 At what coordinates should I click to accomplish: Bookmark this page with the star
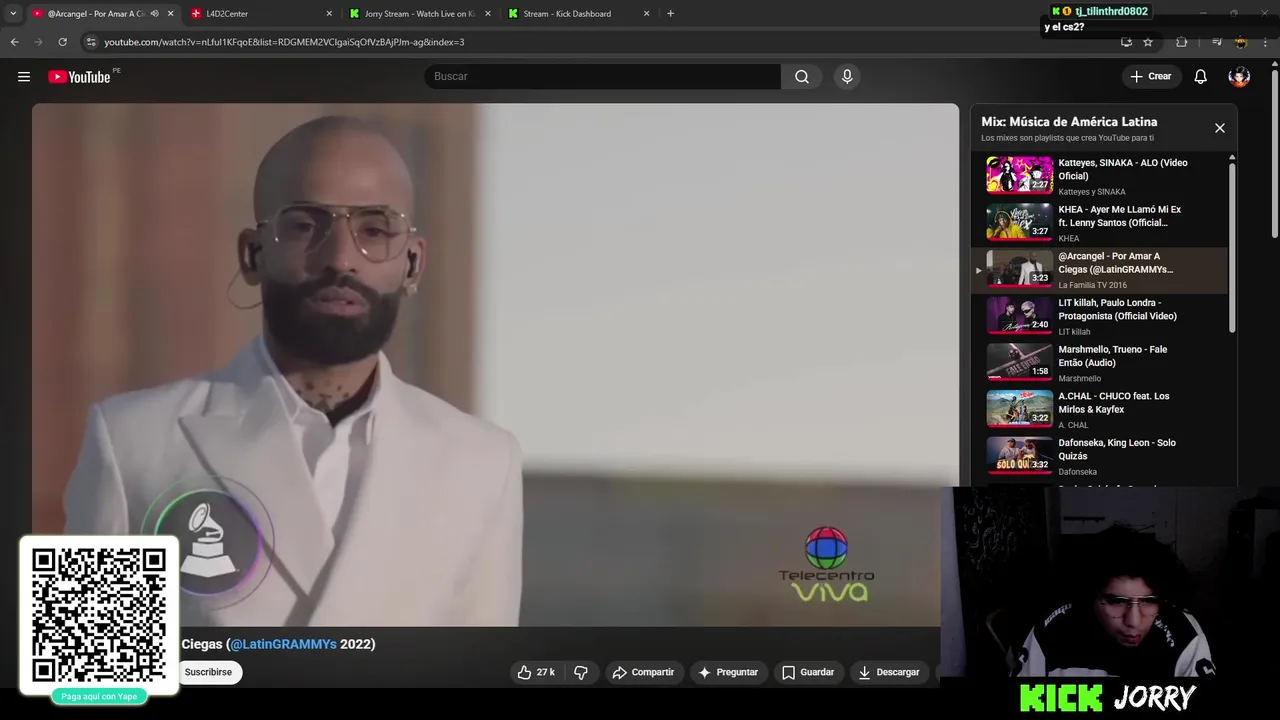(1148, 42)
